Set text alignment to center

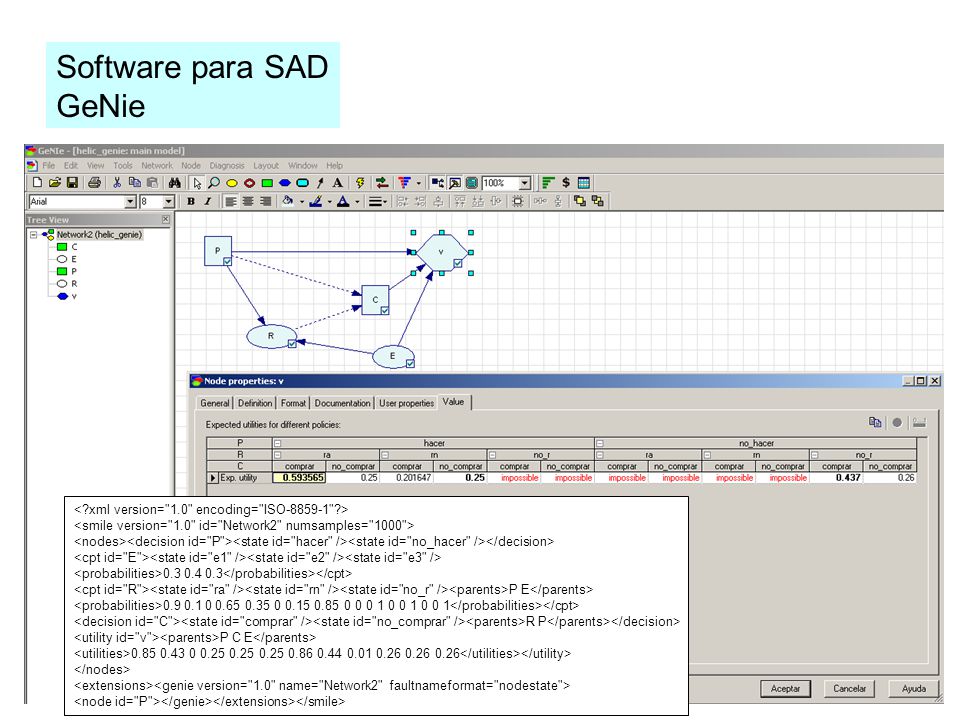248,201
